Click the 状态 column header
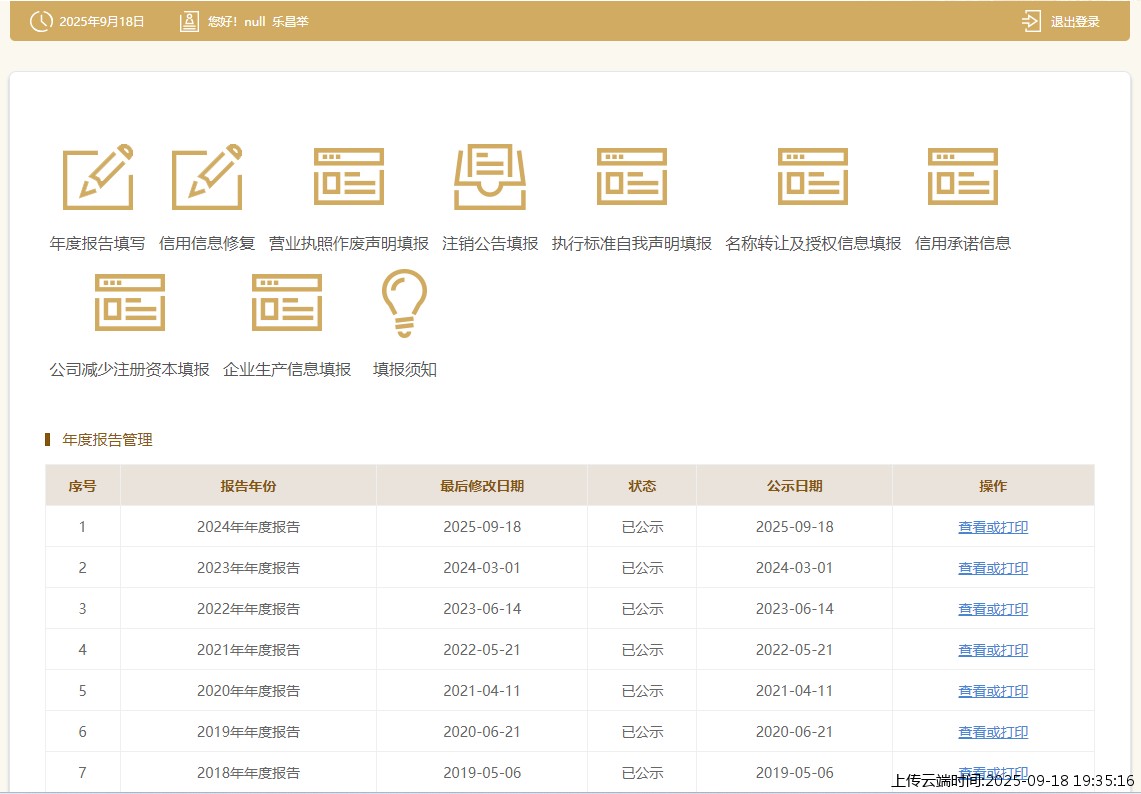The width and height of the screenshot is (1141, 794). pyautogui.click(x=642, y=485)
